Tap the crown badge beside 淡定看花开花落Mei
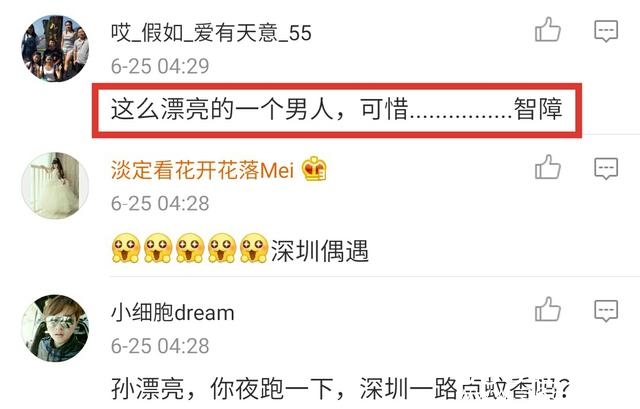The image size is (640, 409). click(314, 169)
